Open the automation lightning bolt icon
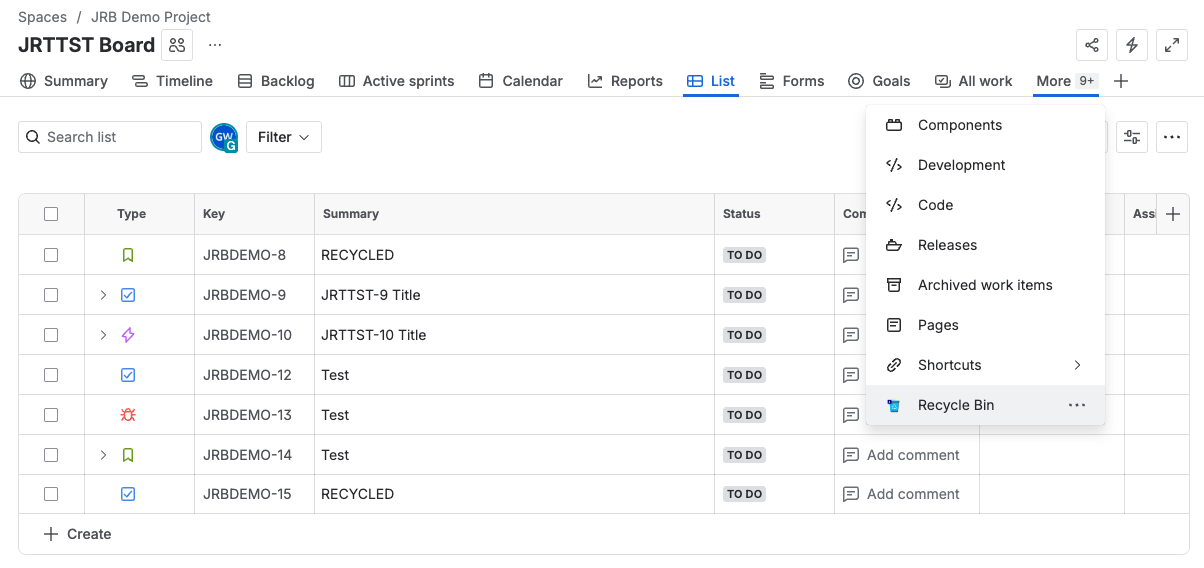 [x=1132, y=45]
